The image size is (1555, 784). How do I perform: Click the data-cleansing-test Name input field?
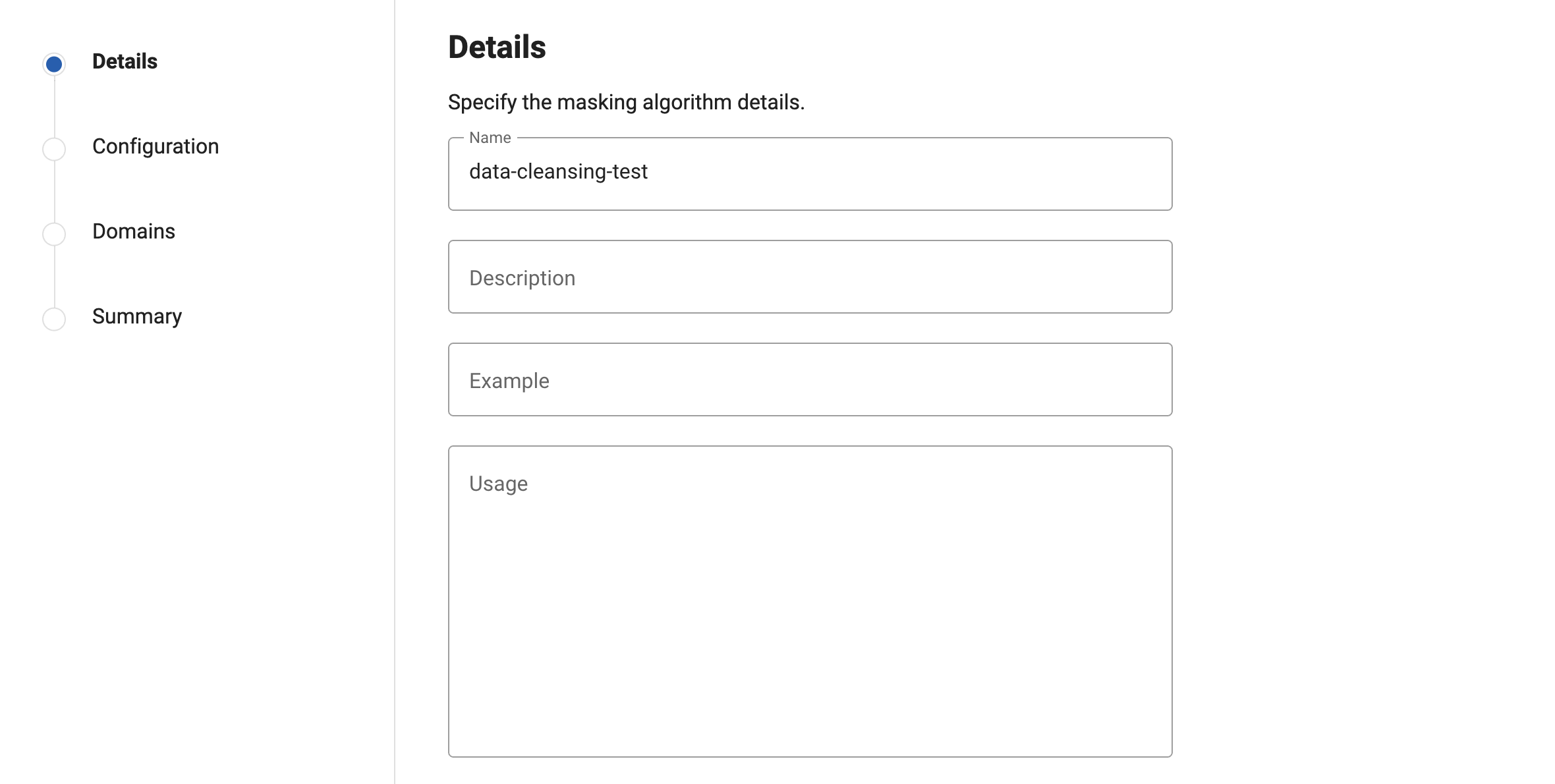pyautogui.click(x=810, y=174)
